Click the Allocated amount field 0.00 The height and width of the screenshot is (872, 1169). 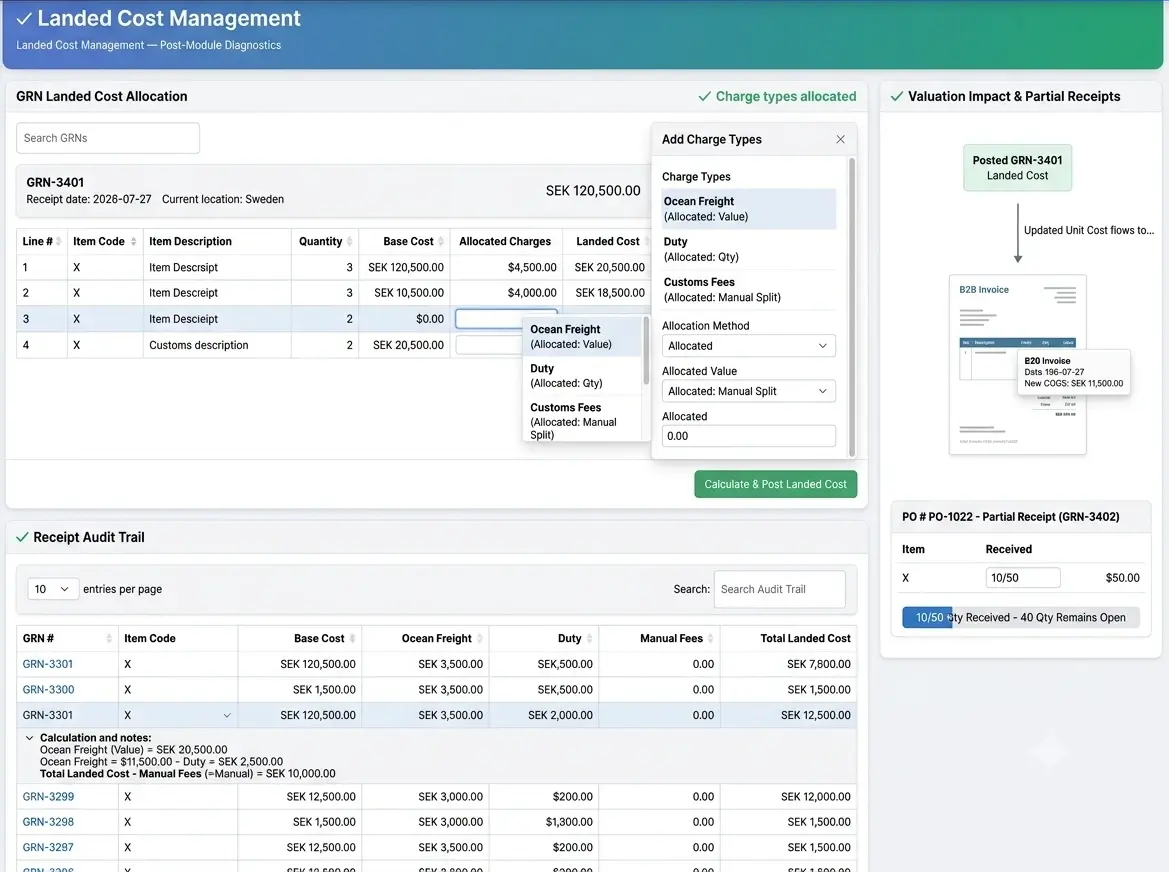pos(749,436)
